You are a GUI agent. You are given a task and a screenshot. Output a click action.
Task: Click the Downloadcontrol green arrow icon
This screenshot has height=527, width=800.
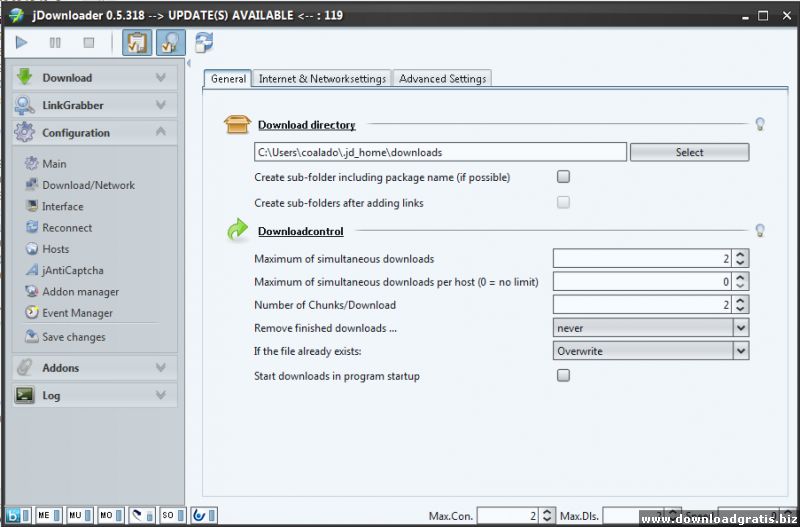pyautogui.click(x=237, y=230)
